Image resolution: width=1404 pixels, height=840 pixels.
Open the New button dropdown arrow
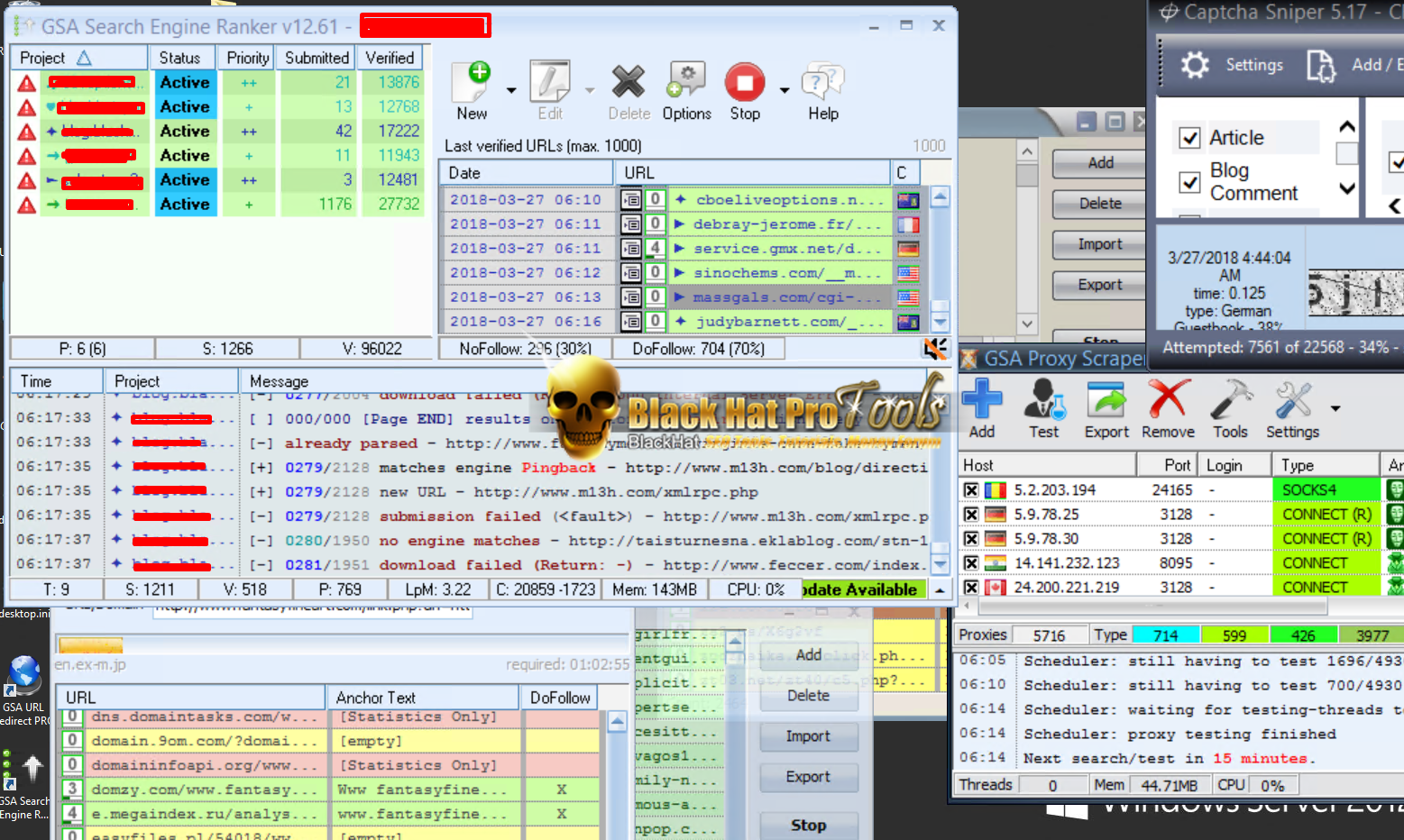(x=511, y=90)
